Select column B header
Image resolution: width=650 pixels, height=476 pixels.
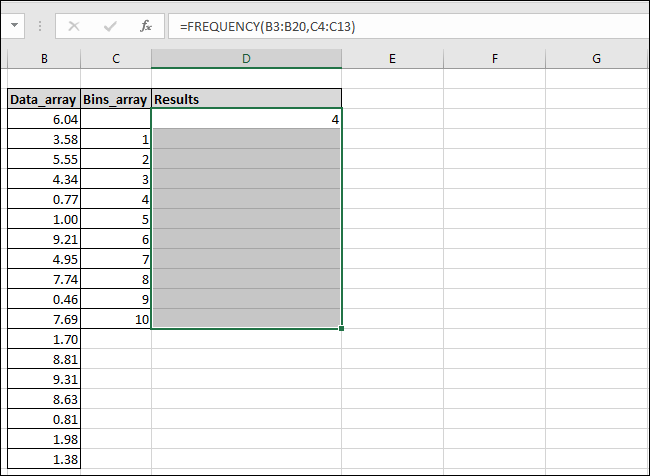click(44, 60)
